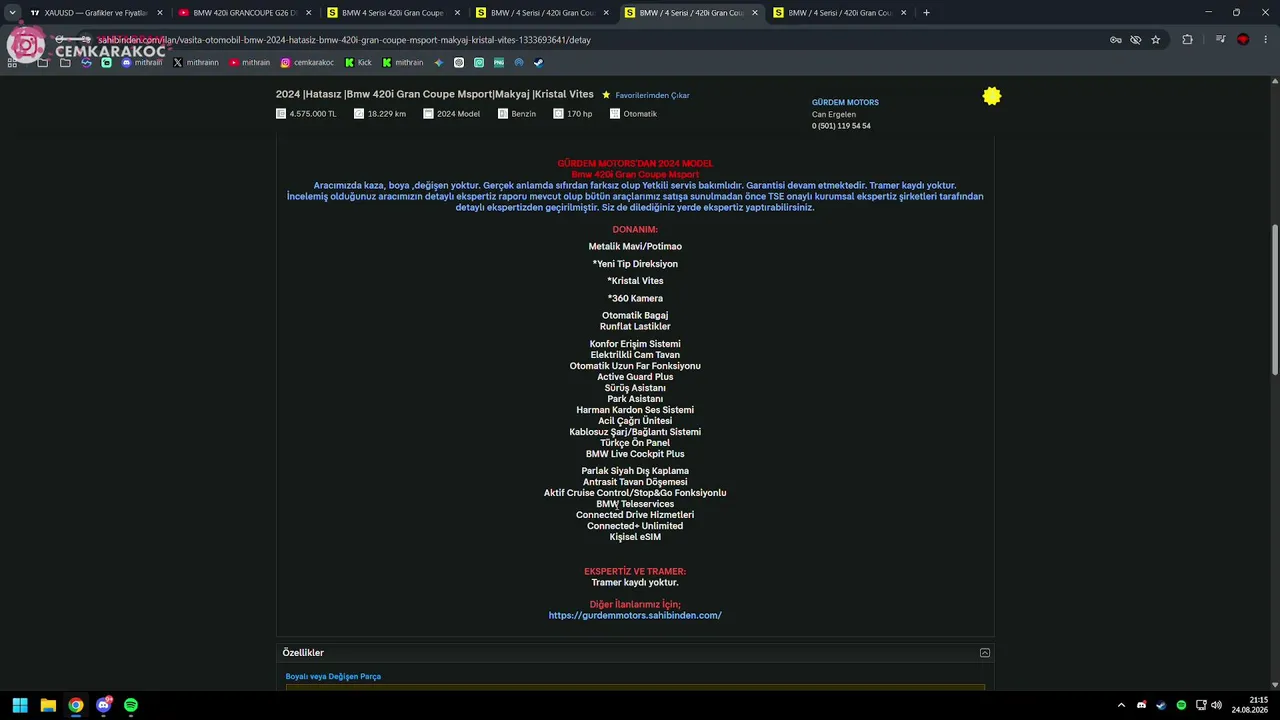
Task: Open Spotify from the taskbar
Action: point(131,705)
